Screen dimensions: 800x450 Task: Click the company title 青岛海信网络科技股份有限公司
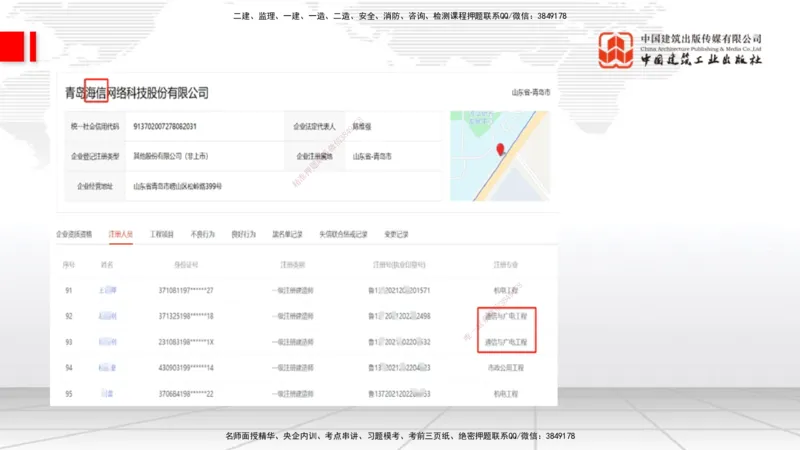point(137,93)
